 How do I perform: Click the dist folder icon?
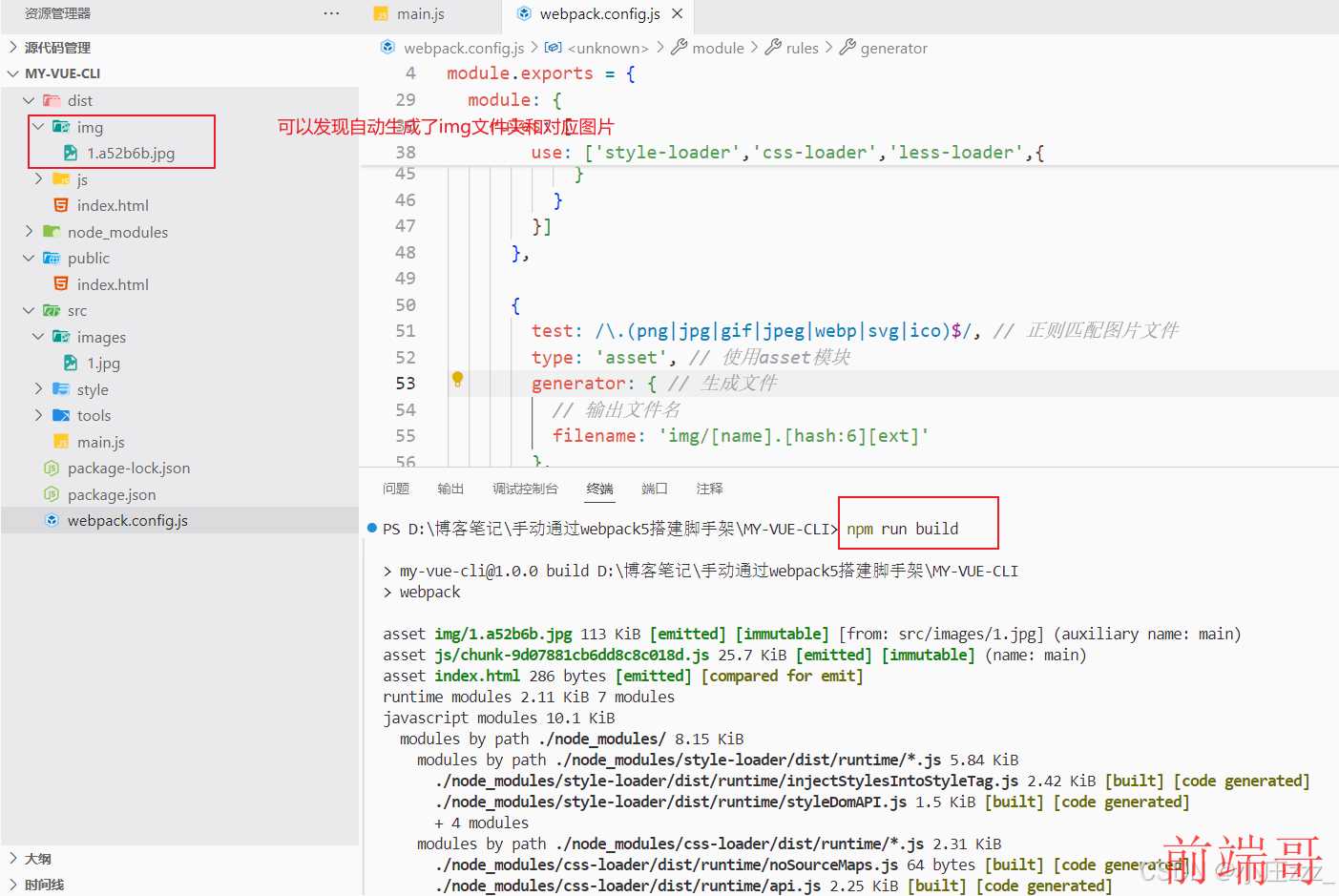52,100
